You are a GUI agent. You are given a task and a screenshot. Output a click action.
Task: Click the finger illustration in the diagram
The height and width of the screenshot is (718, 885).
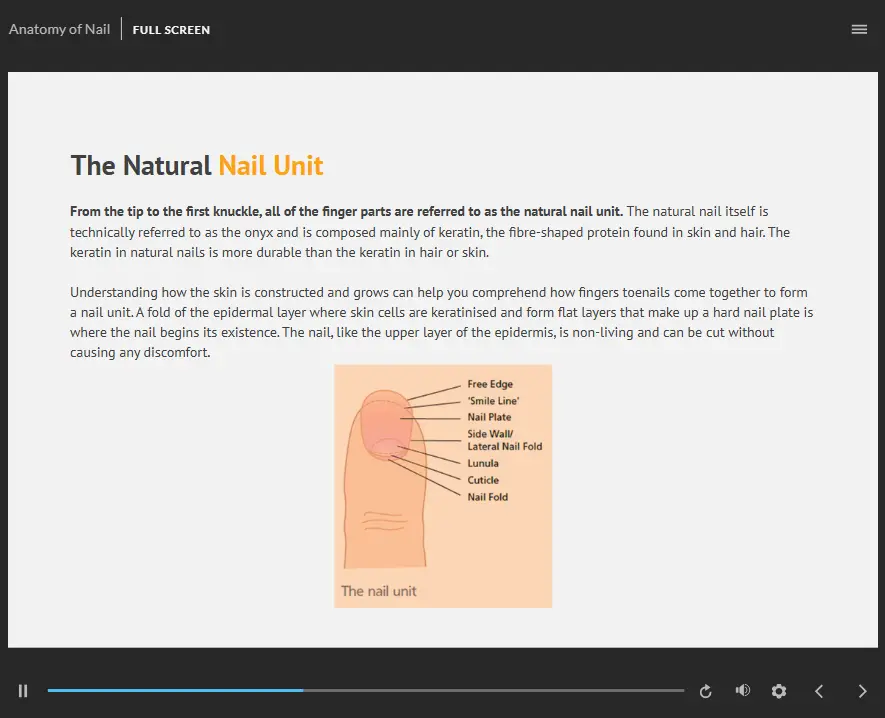pos(385,500)
